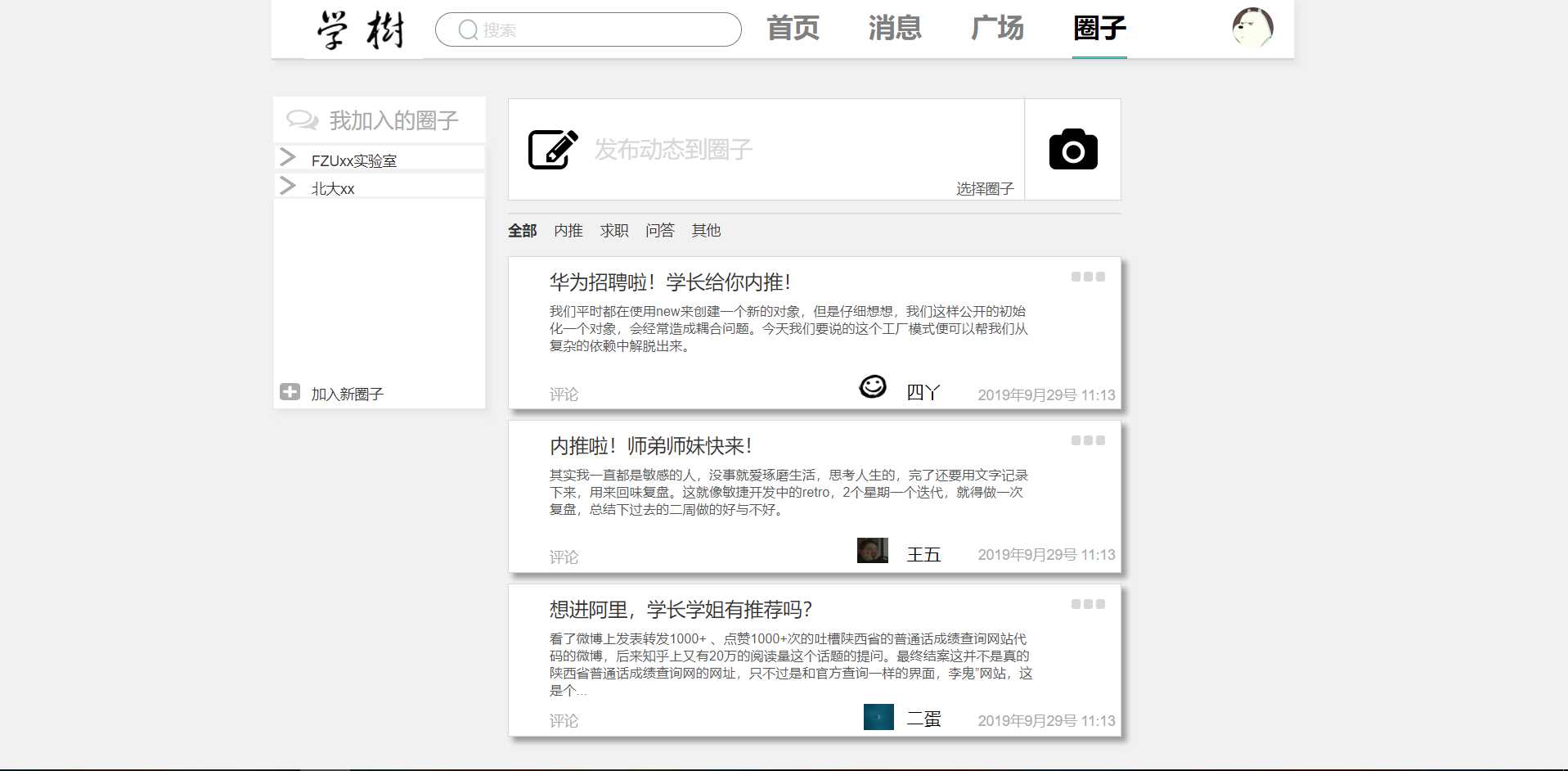This screenshot has height=771, width=1568.
Task: Open the 广场 navigation item
Action: 997,28
